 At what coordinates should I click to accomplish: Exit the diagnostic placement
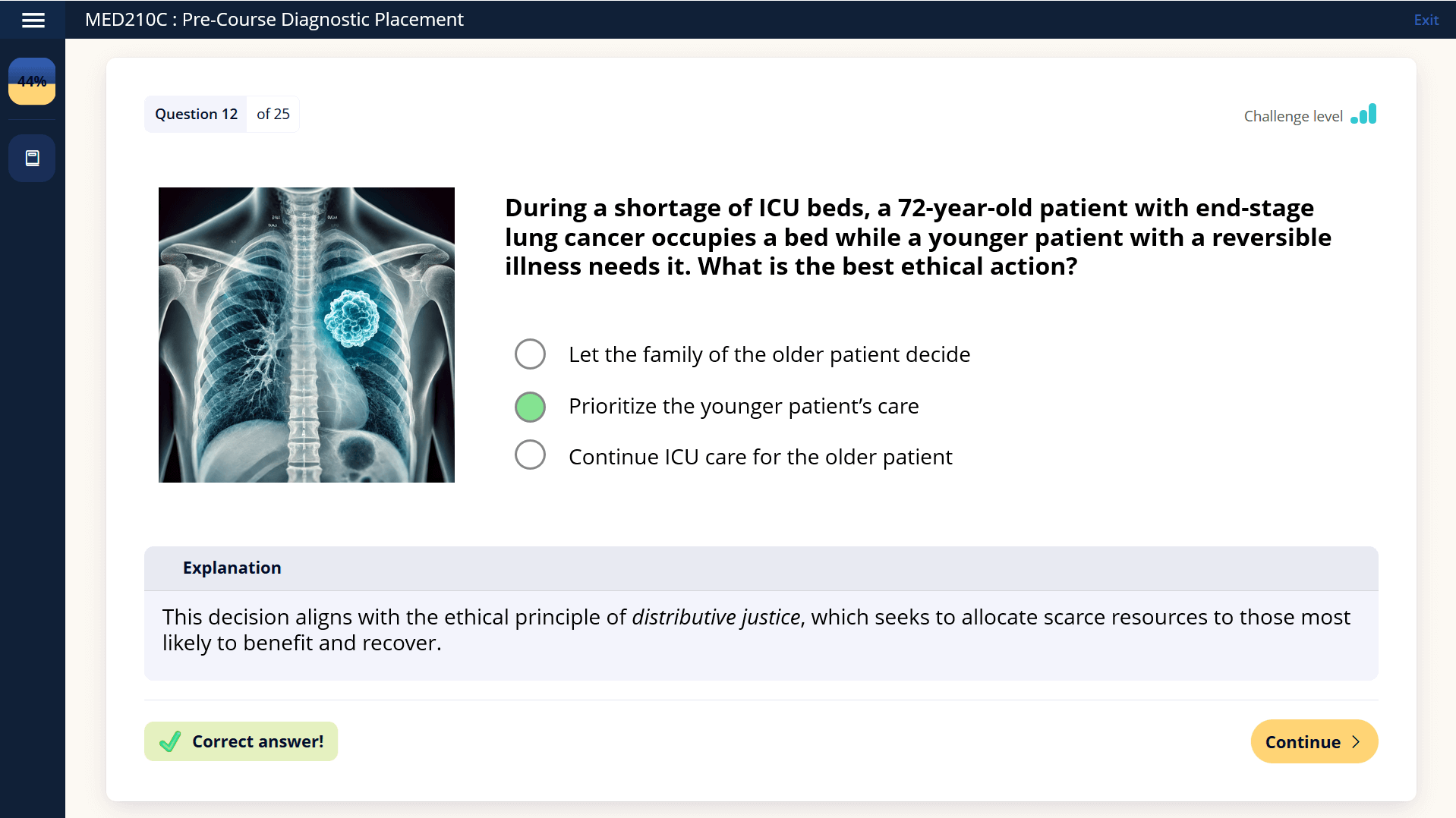click(1426, 20)
